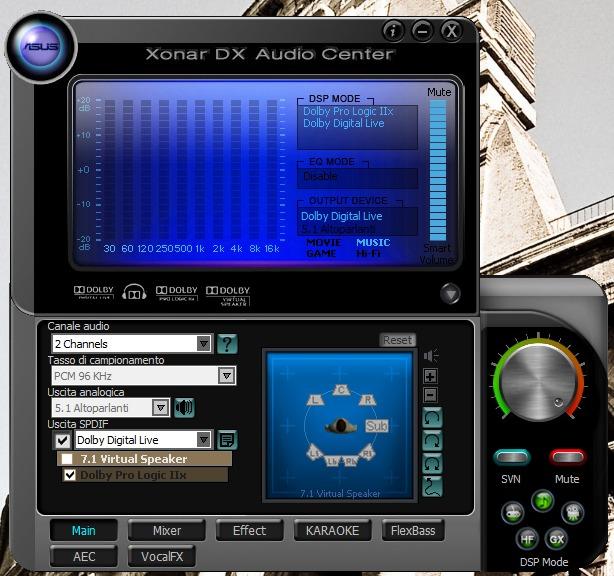Click the speaker test icon beside Uscita analogica
The height and width of the screenshot is (576, 614).
point(184,408)
